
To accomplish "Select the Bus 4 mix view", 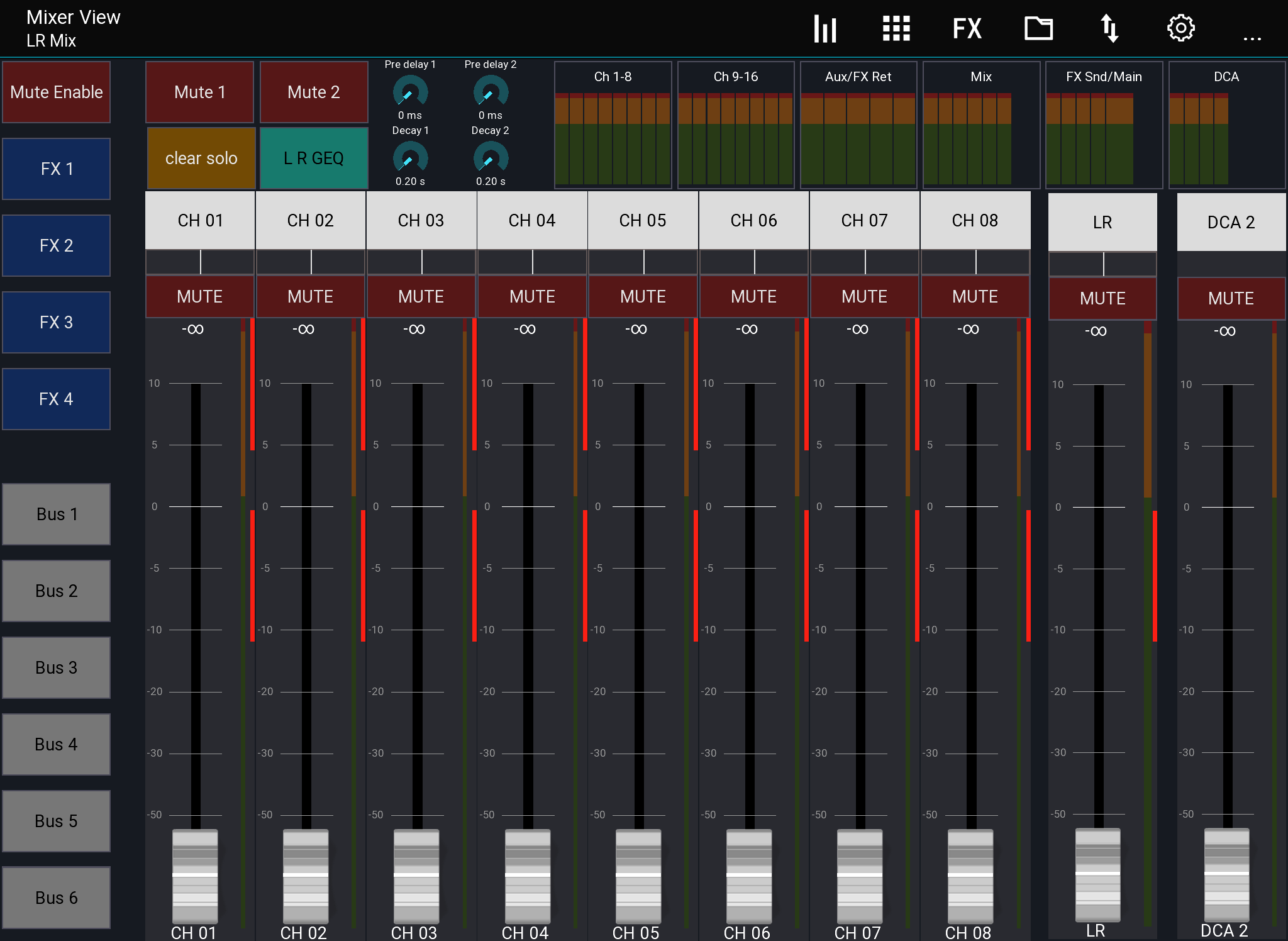I will pyautogui.click(x=56, y=744).
